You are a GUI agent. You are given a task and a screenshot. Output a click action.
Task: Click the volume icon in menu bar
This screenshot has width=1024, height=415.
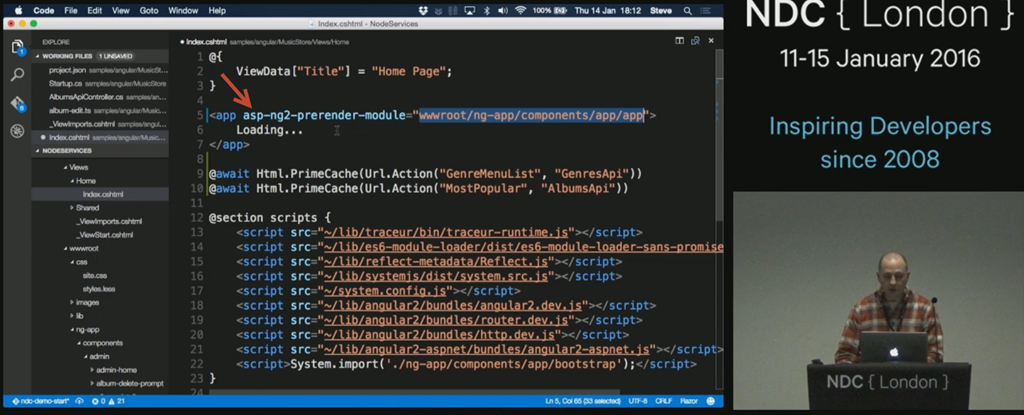[x=503, y=10]
